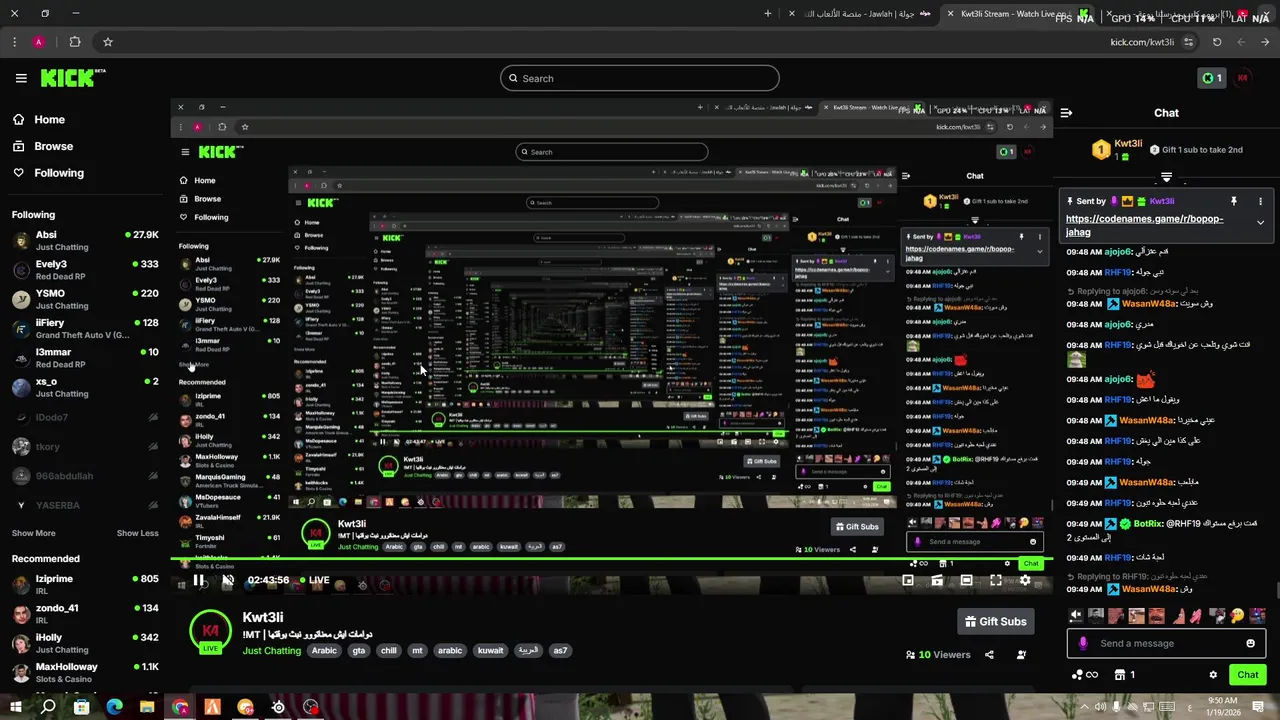Jump to LIVE in the main player controls
The width and height of the screenshot is (1280, 720).
pyautogui.click(x=313, y=580)
